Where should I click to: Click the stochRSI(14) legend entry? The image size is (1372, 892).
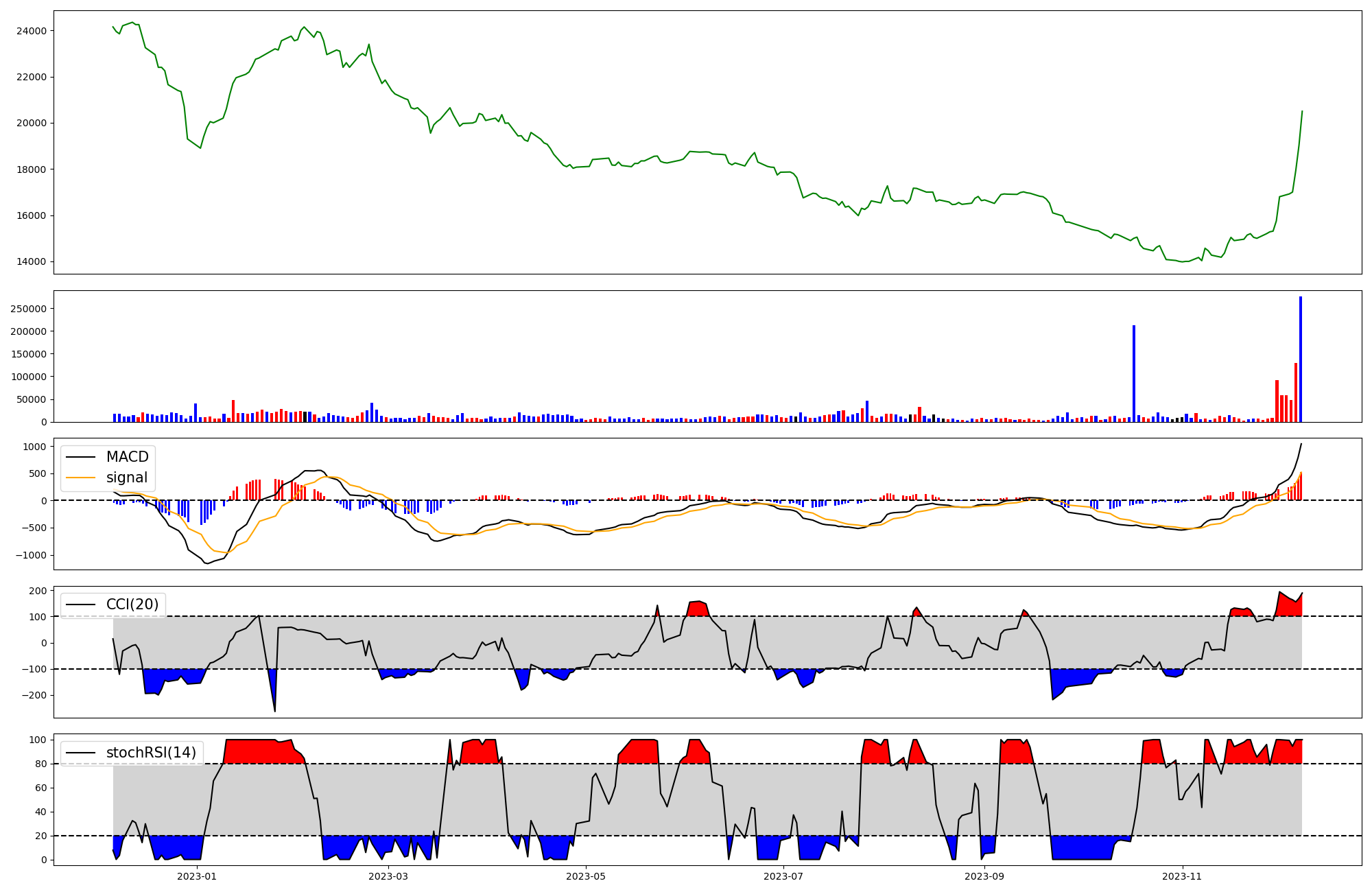(x=150, y=753)
